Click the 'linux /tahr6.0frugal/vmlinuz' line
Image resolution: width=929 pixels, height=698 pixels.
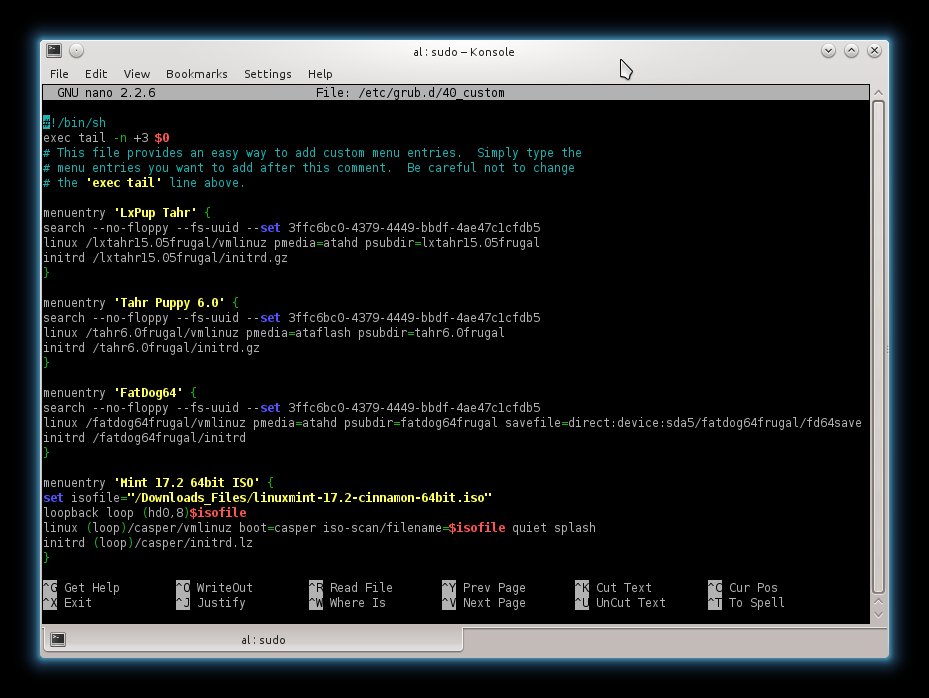tap(274, 333)
